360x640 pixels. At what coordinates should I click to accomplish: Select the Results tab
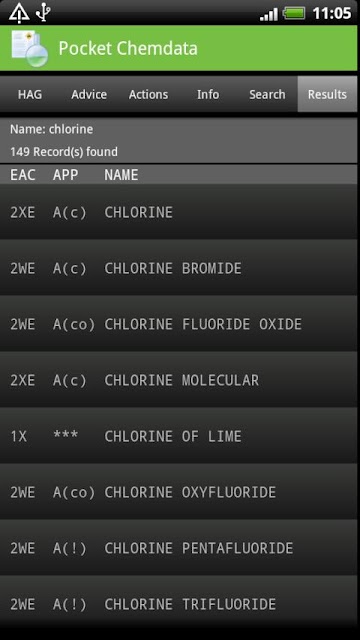pyautogui.click(x=327, y=94)
